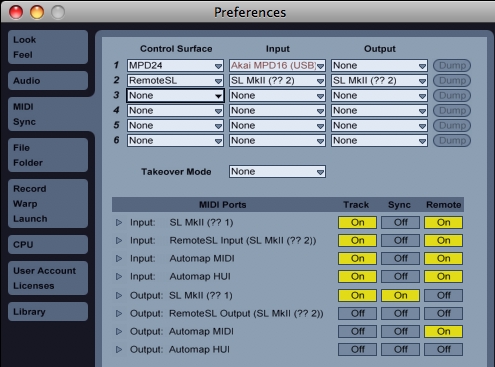Click Dump button for control surface 6

[452, 140]
